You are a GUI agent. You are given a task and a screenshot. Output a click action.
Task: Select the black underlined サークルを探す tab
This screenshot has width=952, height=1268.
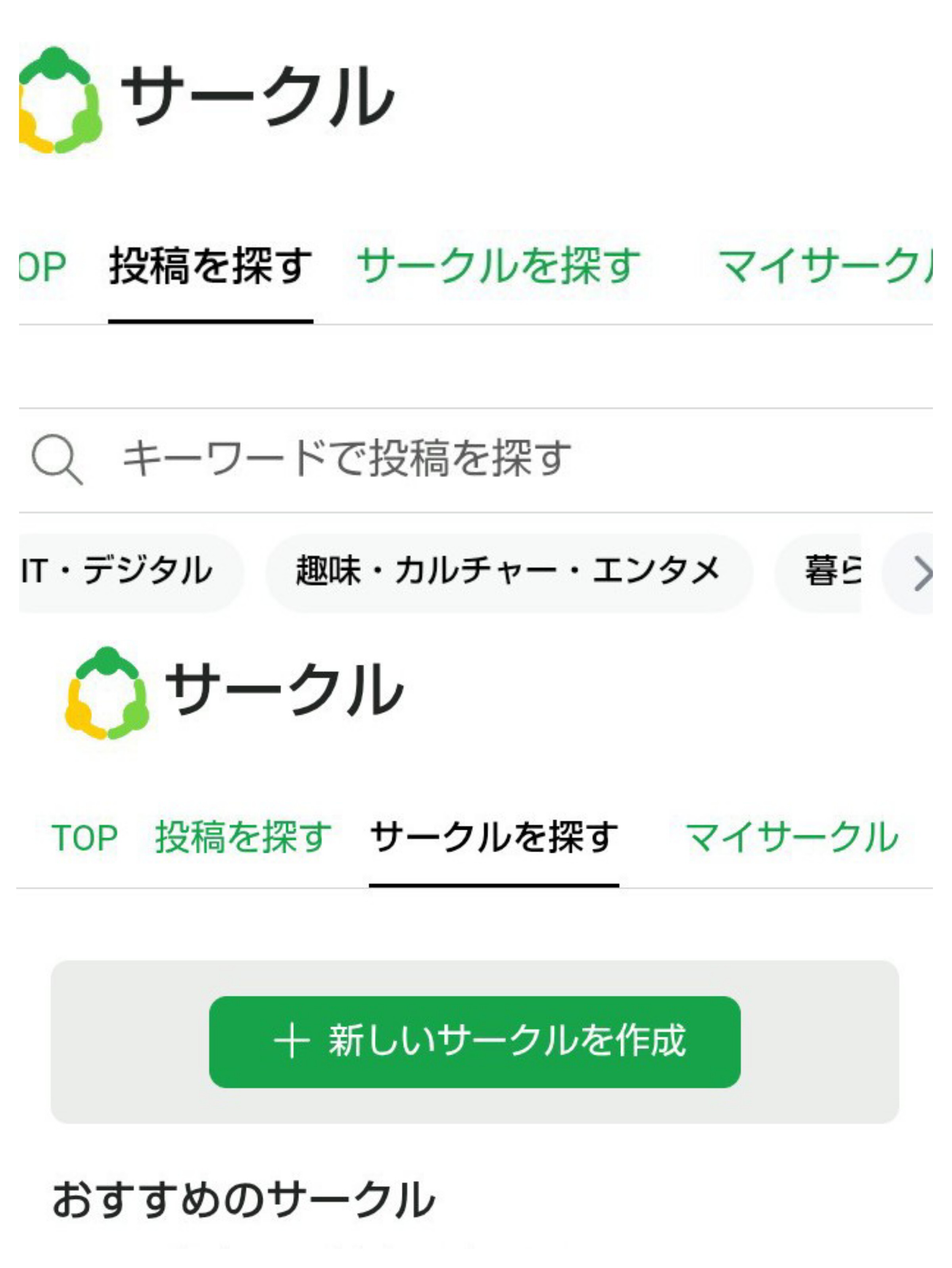pos(493,838)
